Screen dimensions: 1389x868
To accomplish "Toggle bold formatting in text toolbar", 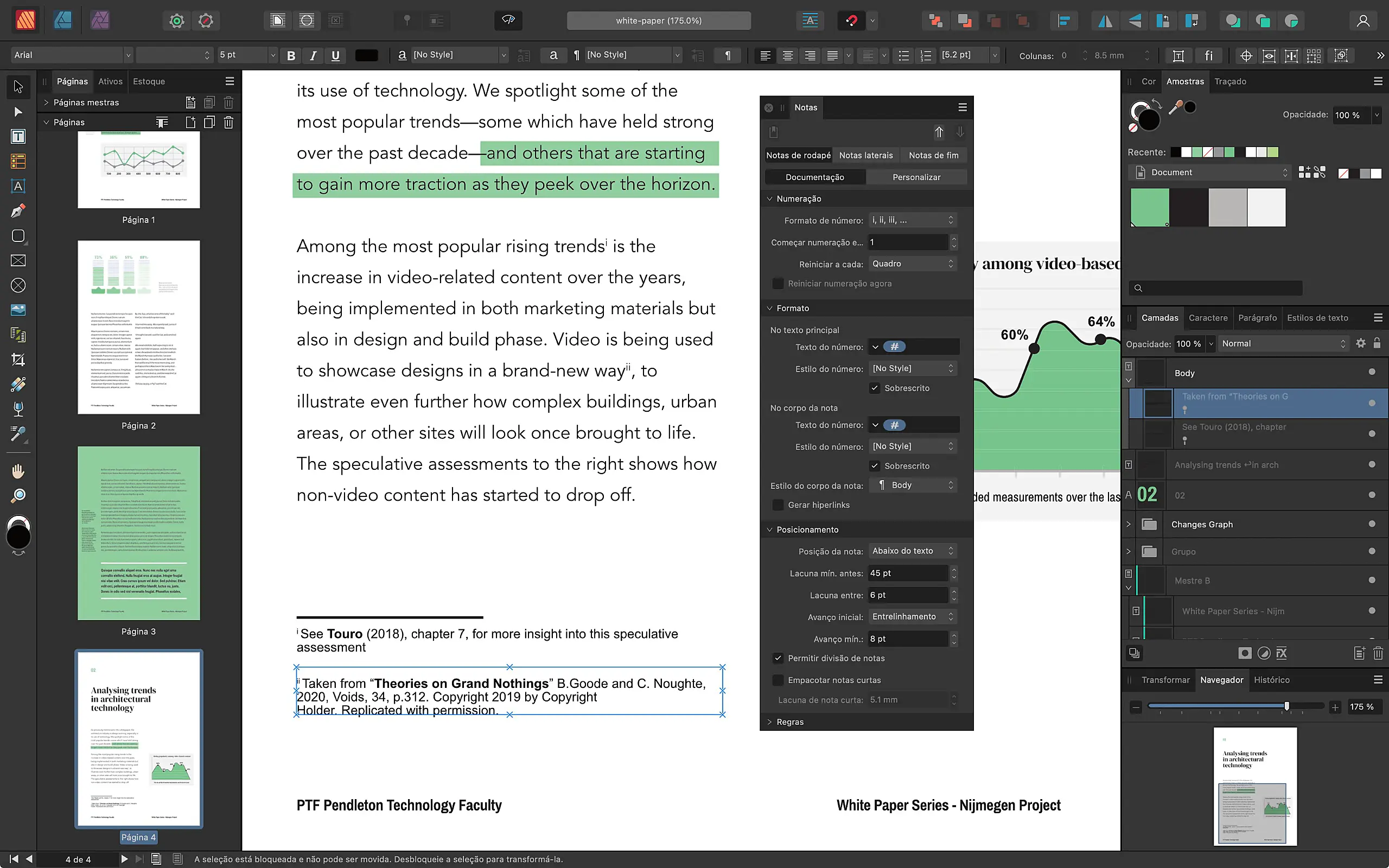I will tap(291, 55).
